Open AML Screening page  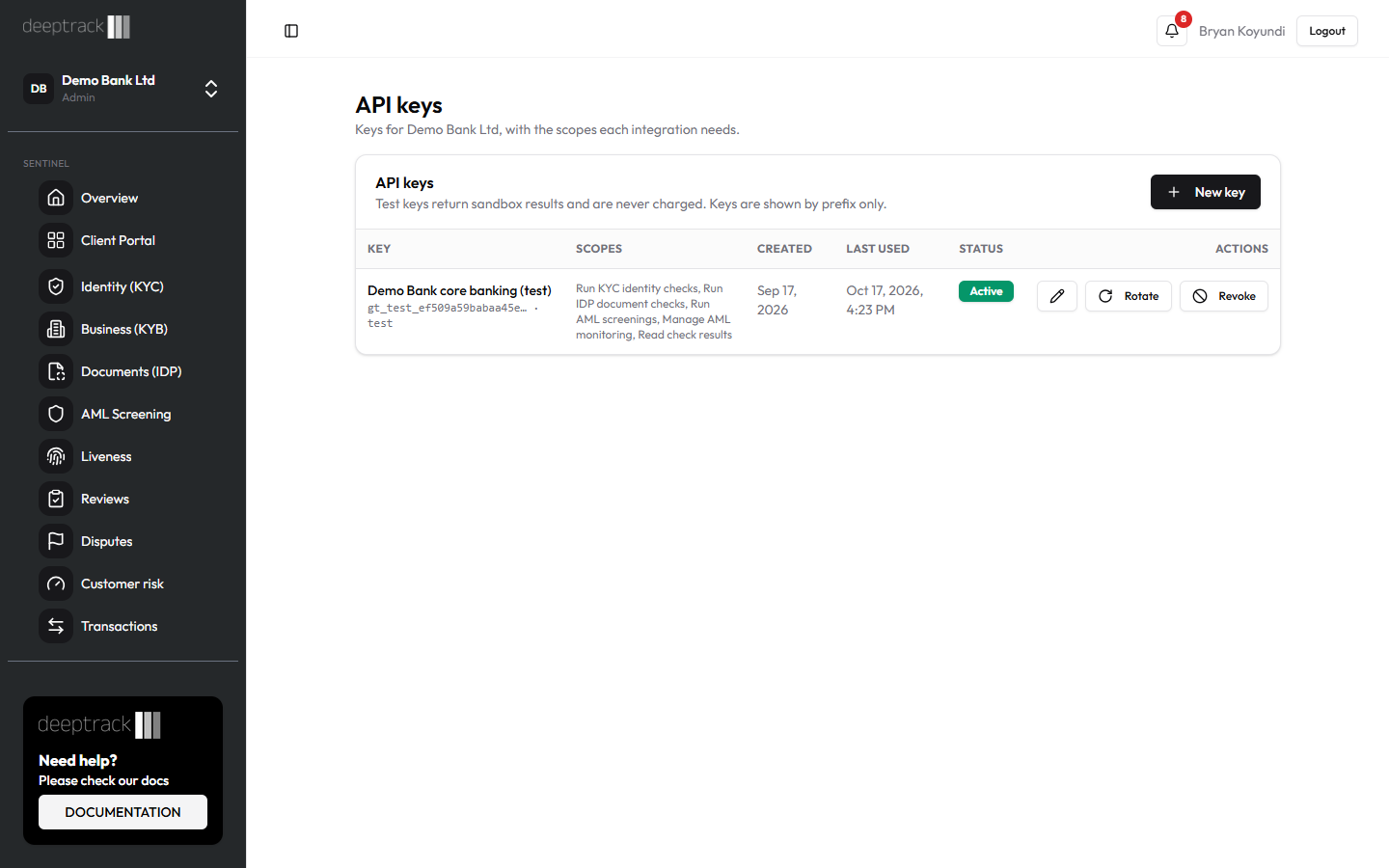(125, 414)
